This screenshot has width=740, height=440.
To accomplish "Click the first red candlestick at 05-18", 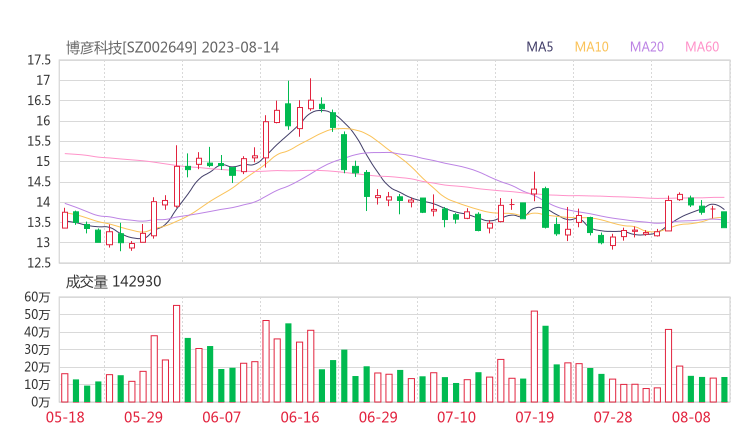I will pyautogui.click(x=65, y=219).
